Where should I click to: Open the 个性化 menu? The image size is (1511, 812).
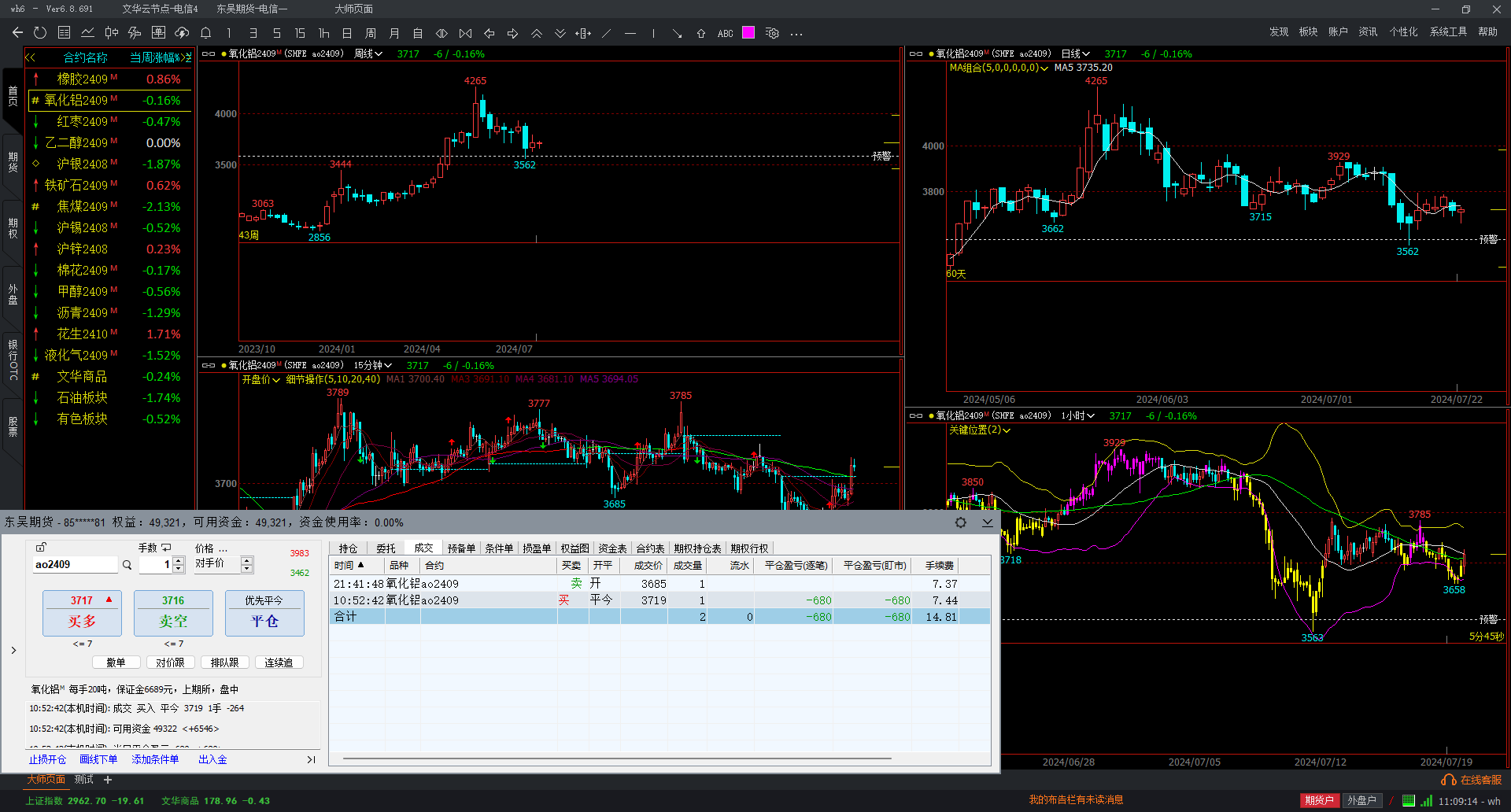pyautogui.click(x=1403, y=31)
